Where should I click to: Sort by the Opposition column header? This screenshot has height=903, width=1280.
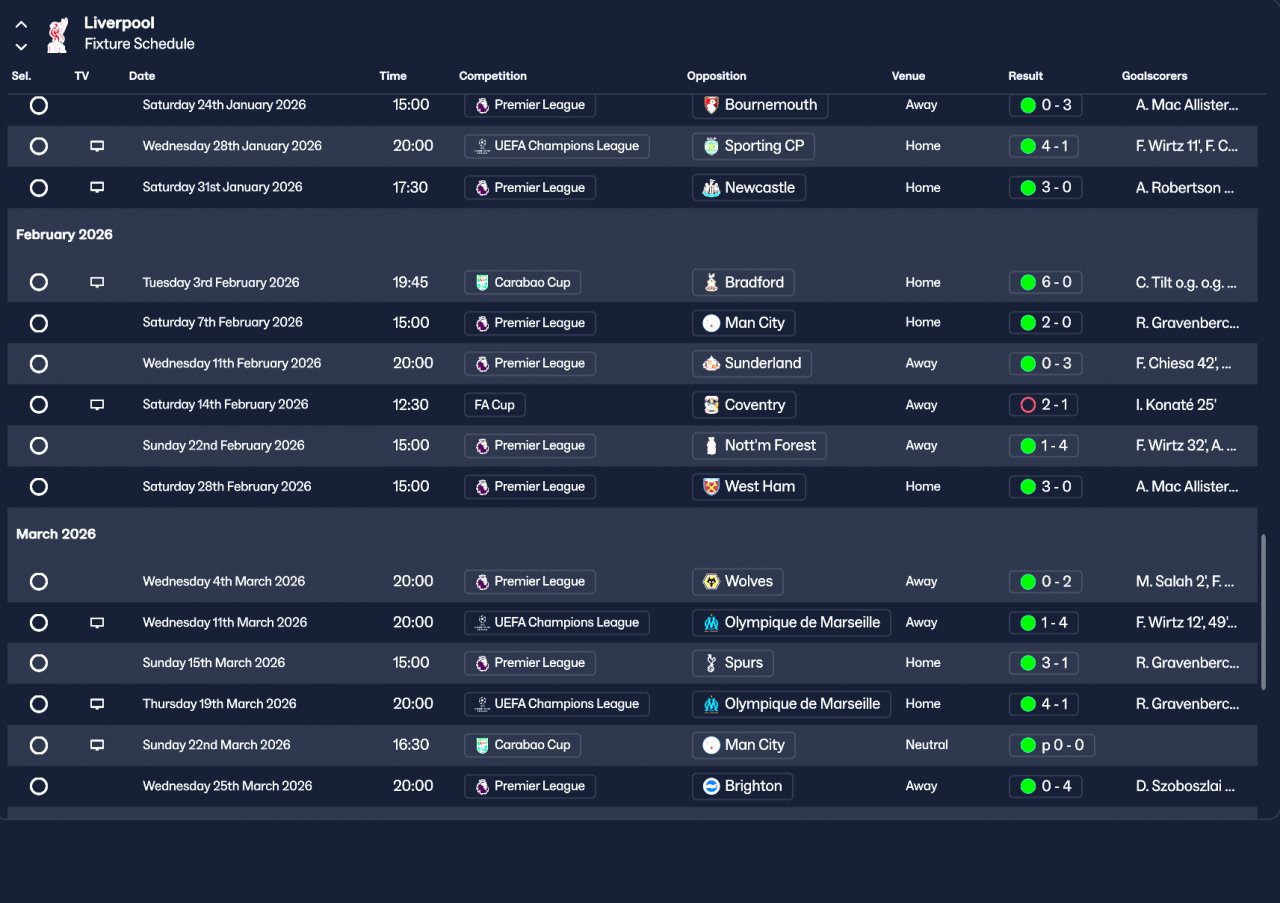coord(717,76)
